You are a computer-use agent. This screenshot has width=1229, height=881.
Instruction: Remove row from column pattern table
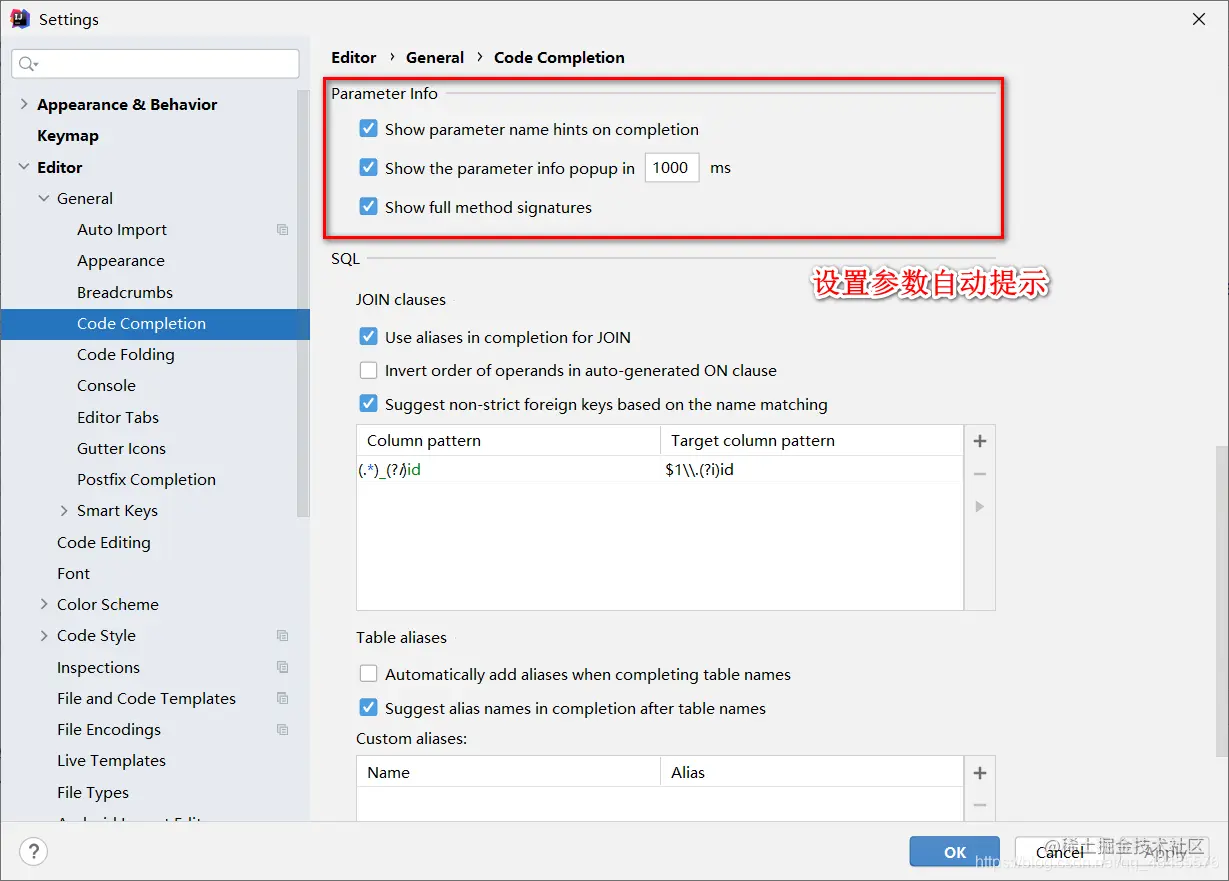(x=980, y=474)
